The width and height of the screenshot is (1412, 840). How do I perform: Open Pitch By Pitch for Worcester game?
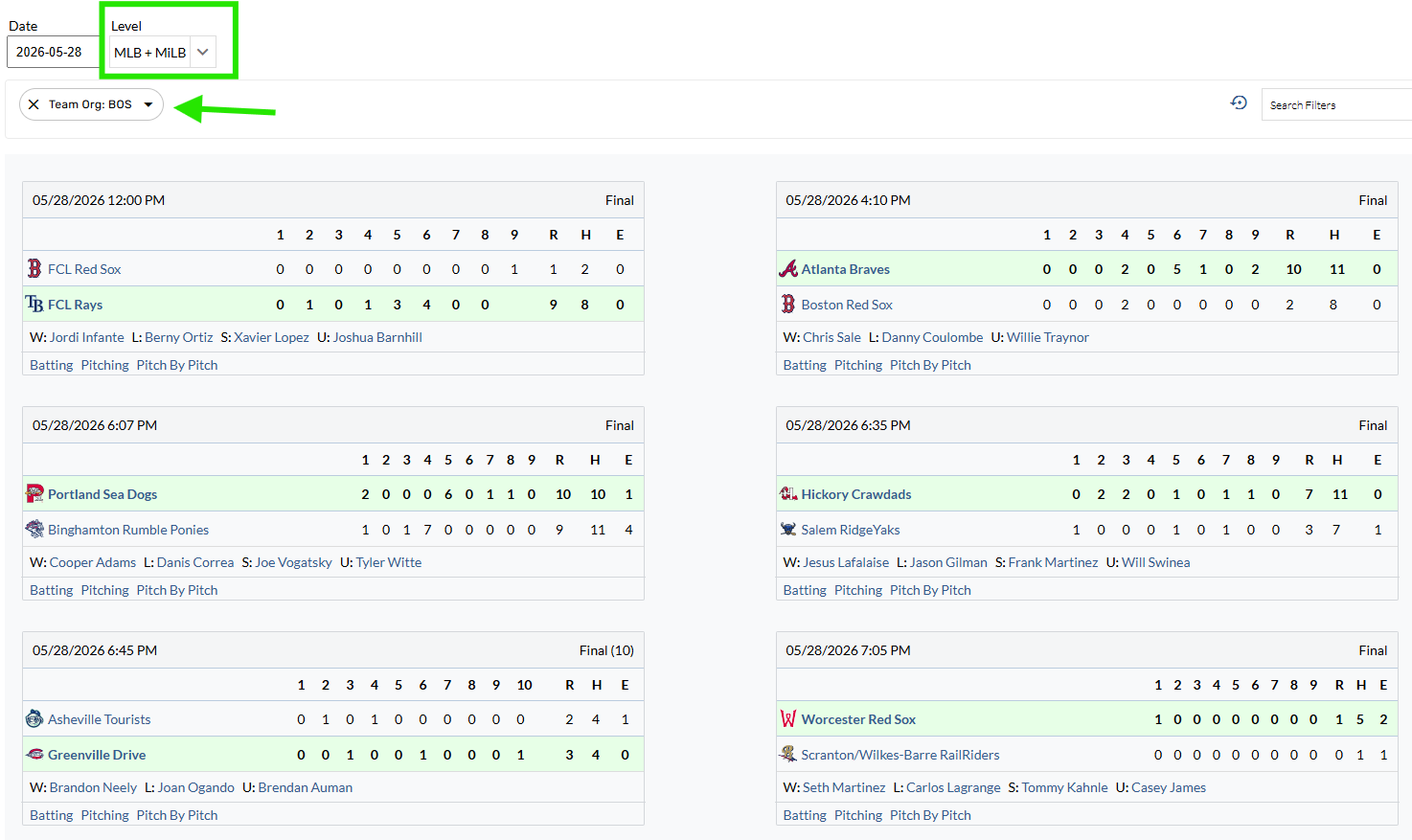(930, 815)
